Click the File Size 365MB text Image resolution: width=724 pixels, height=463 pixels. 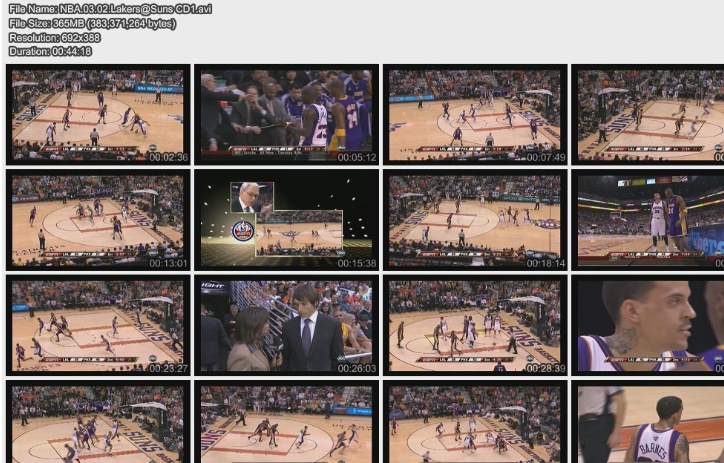[92, 23]
